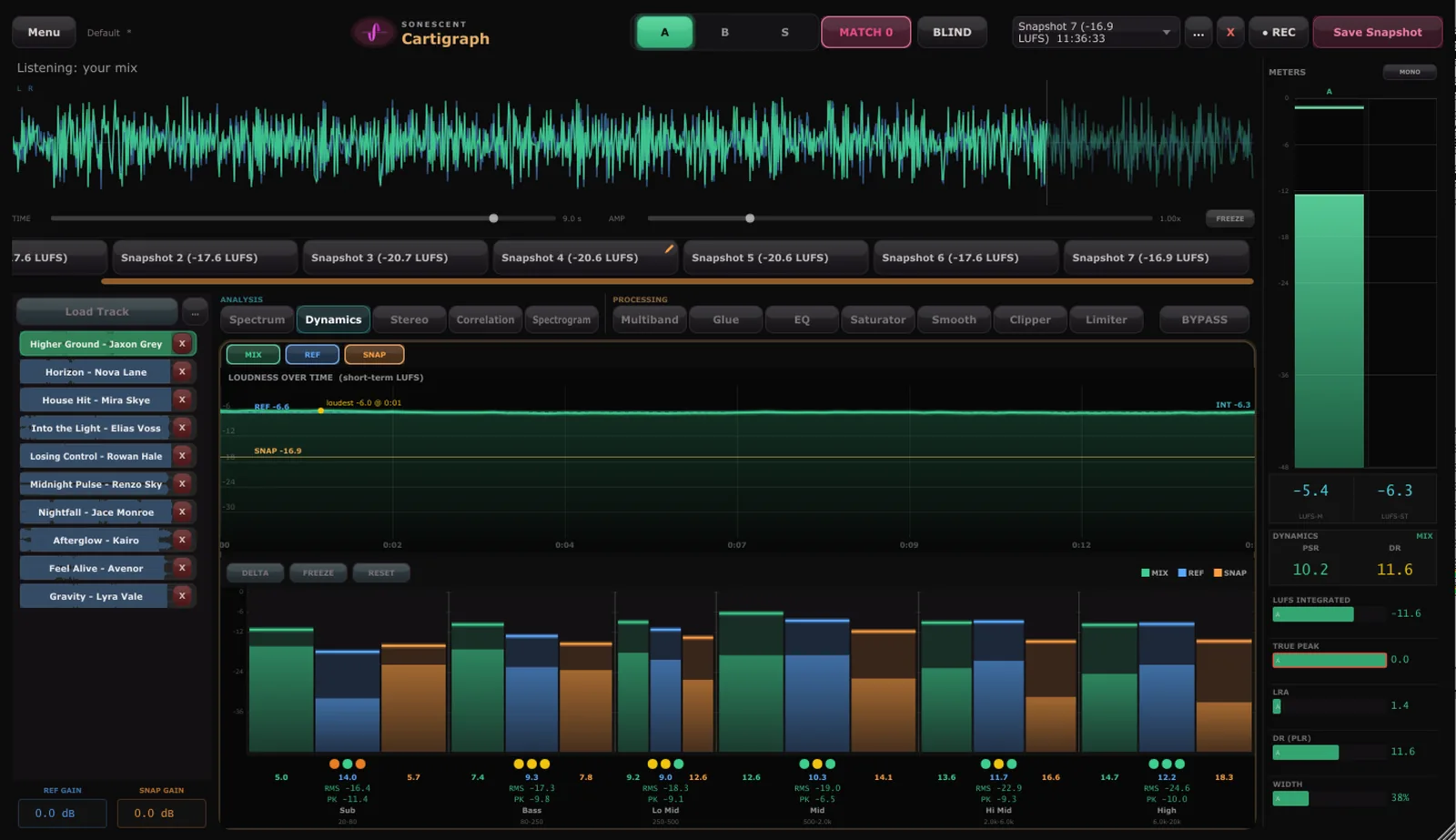This screenshot has width=1456, height=840.
Task: Open Glue processing module
Action: pos(726,319)
